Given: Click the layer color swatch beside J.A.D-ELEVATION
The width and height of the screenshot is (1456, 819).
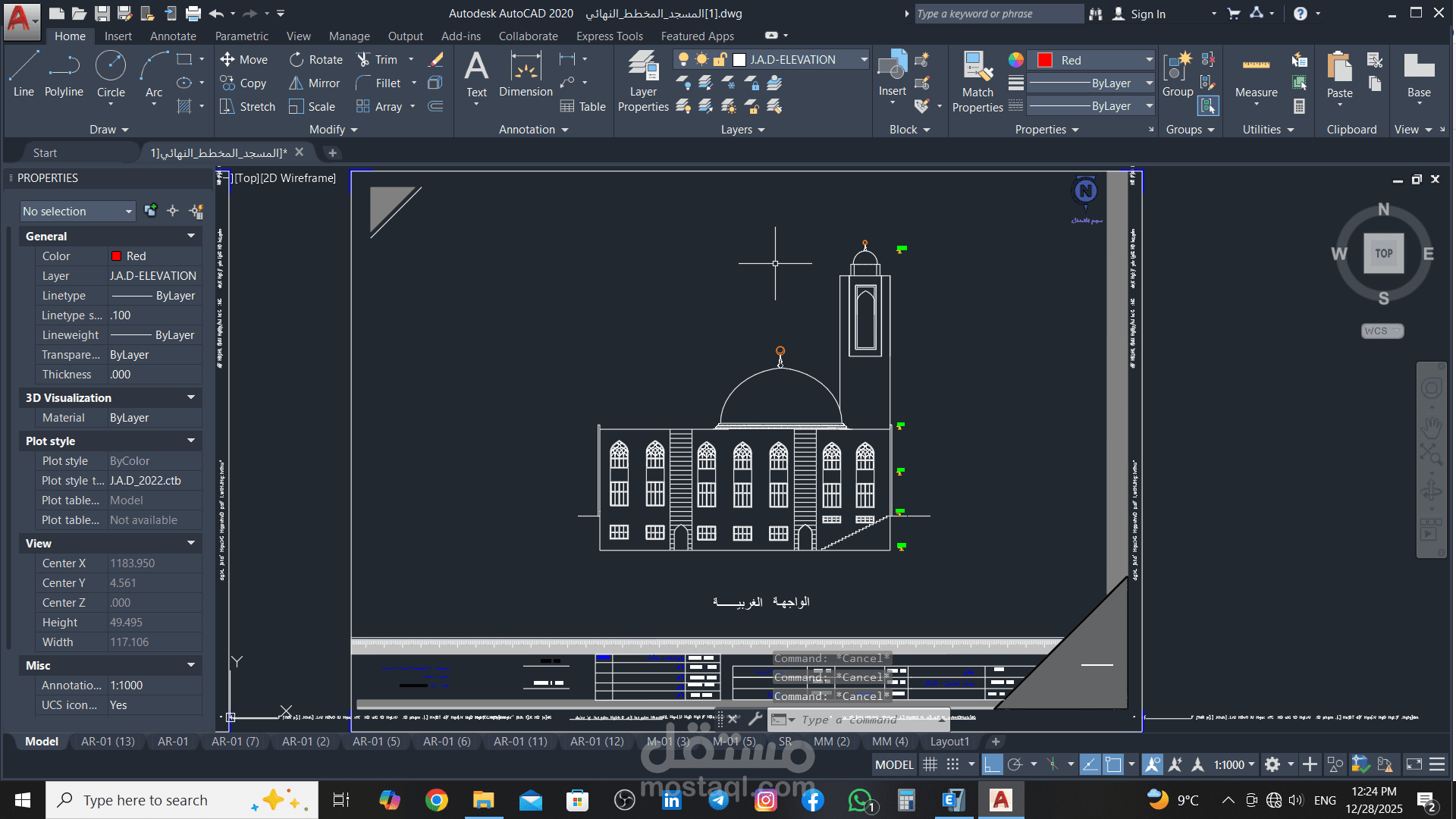Looking at the screenshot, I should point(739,60).
